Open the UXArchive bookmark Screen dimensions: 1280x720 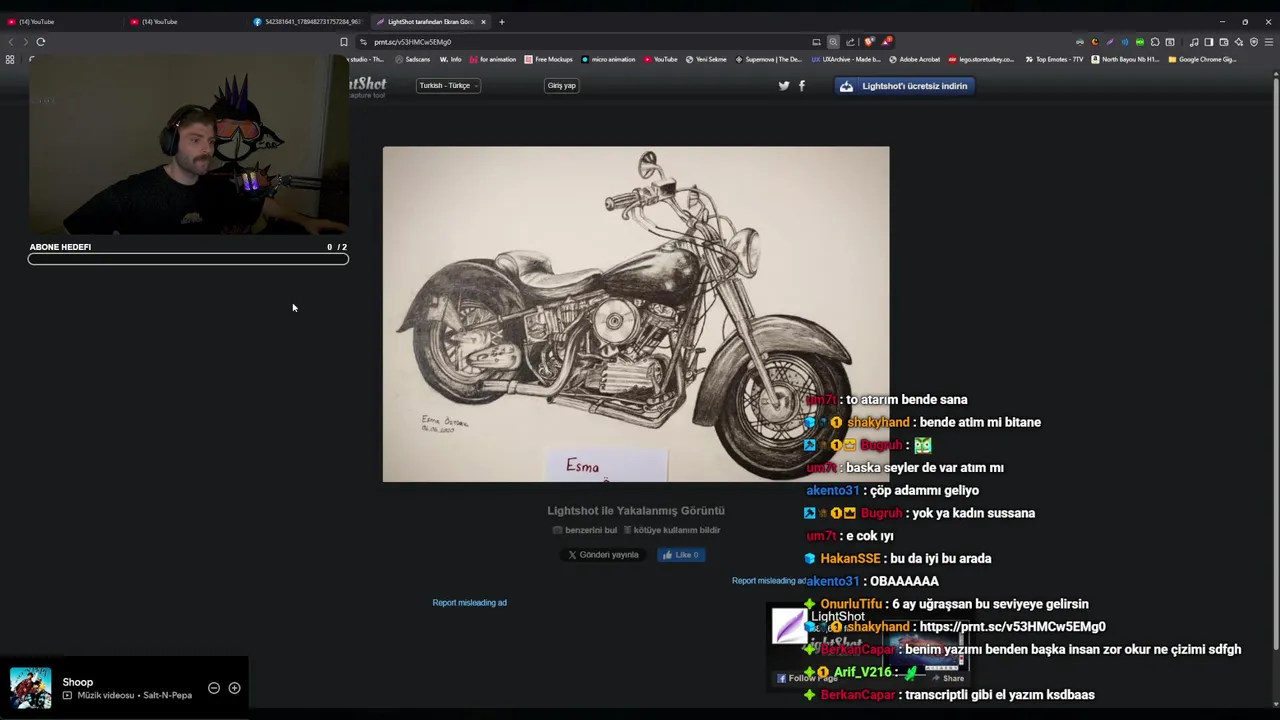tap(846, 60)
